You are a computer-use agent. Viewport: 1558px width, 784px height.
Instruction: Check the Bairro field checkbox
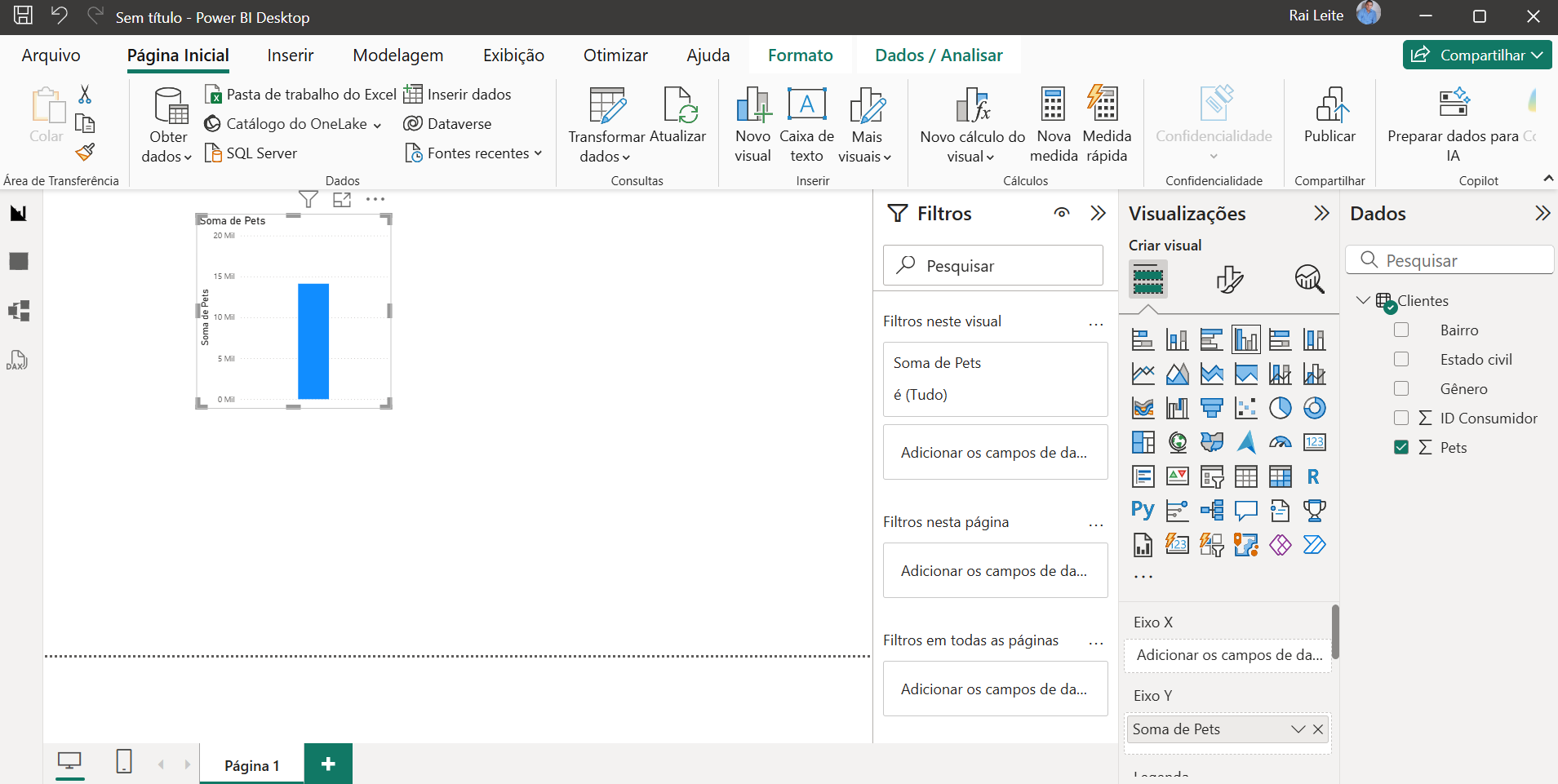click(x=1401, y=330)
